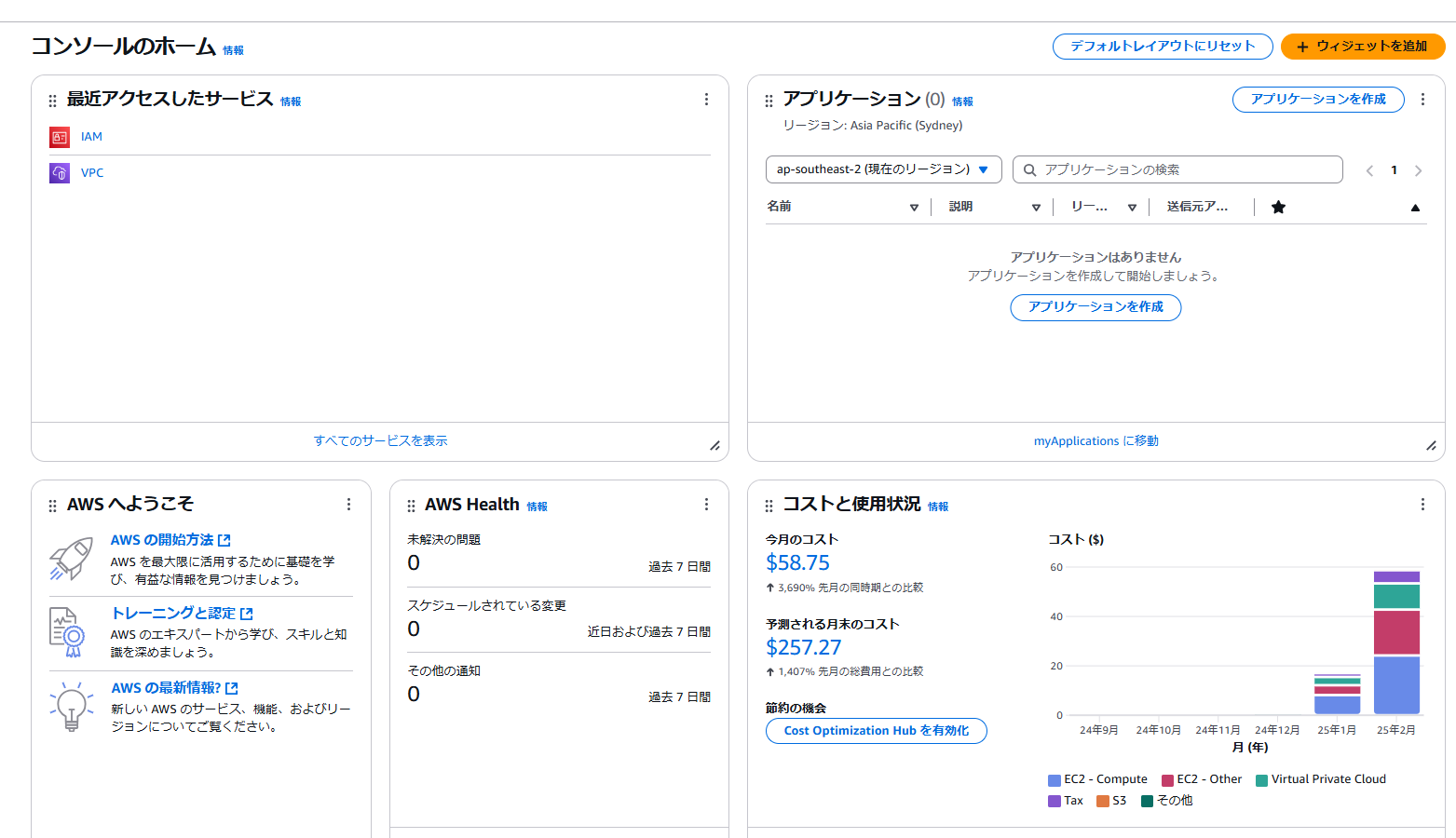Viewport: 1456px width, 838px height.
Task: Click スケジュールされている変更 label
Action: [x=486, y=606]
